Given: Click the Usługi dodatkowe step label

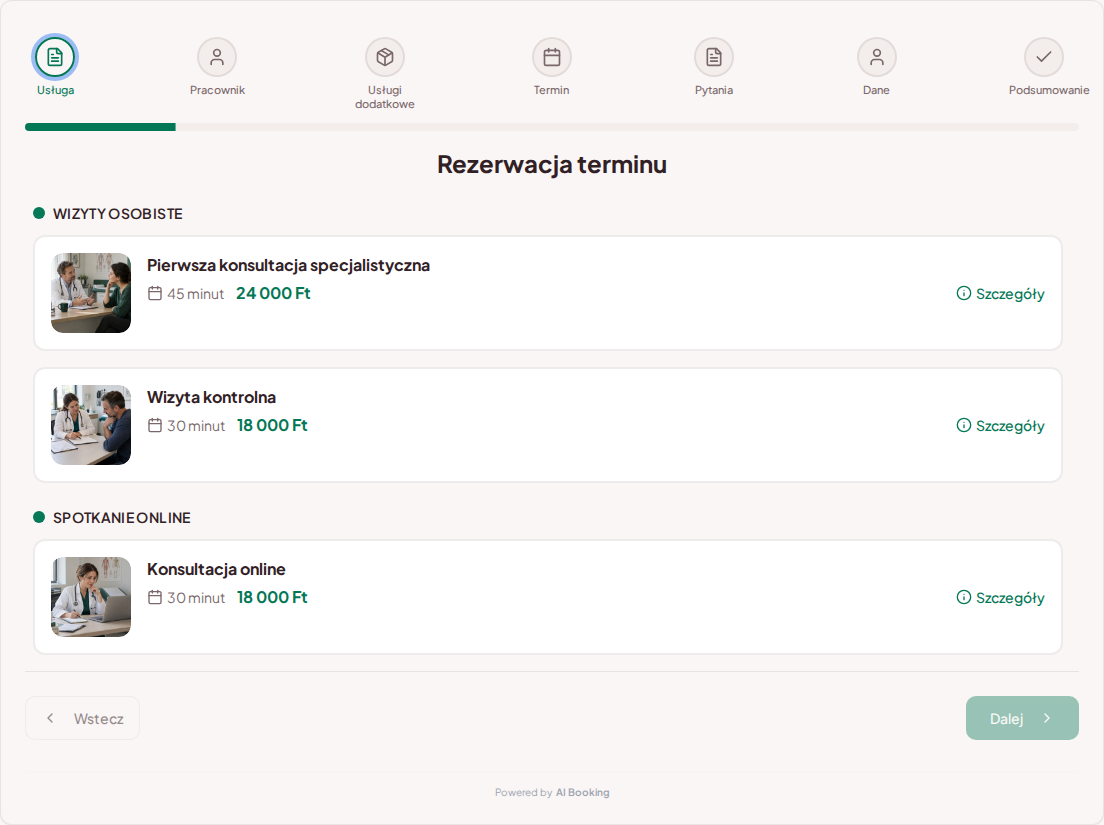Looking at the screenshot, I should coord(384,97).
